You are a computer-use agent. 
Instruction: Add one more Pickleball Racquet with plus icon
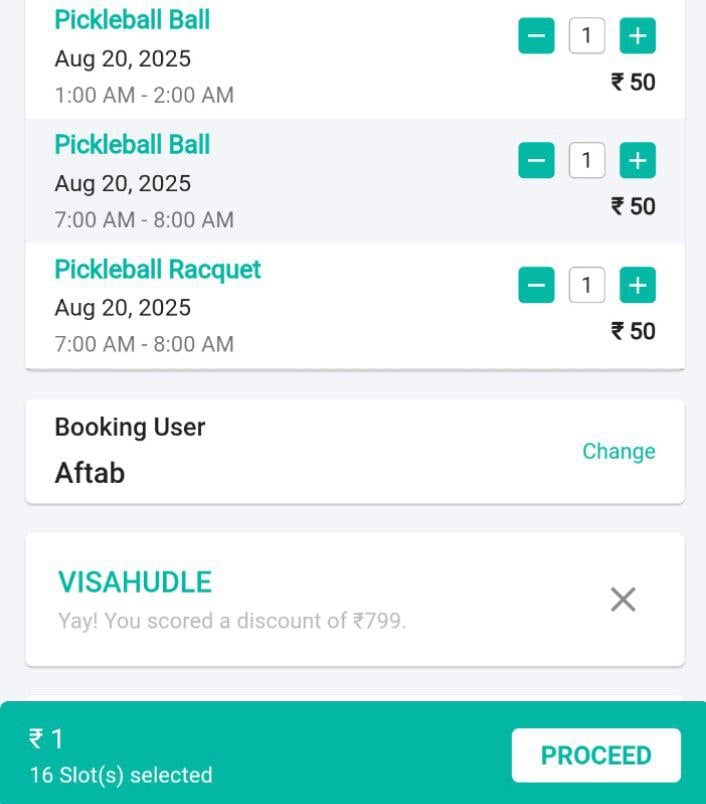click(637, 285)
